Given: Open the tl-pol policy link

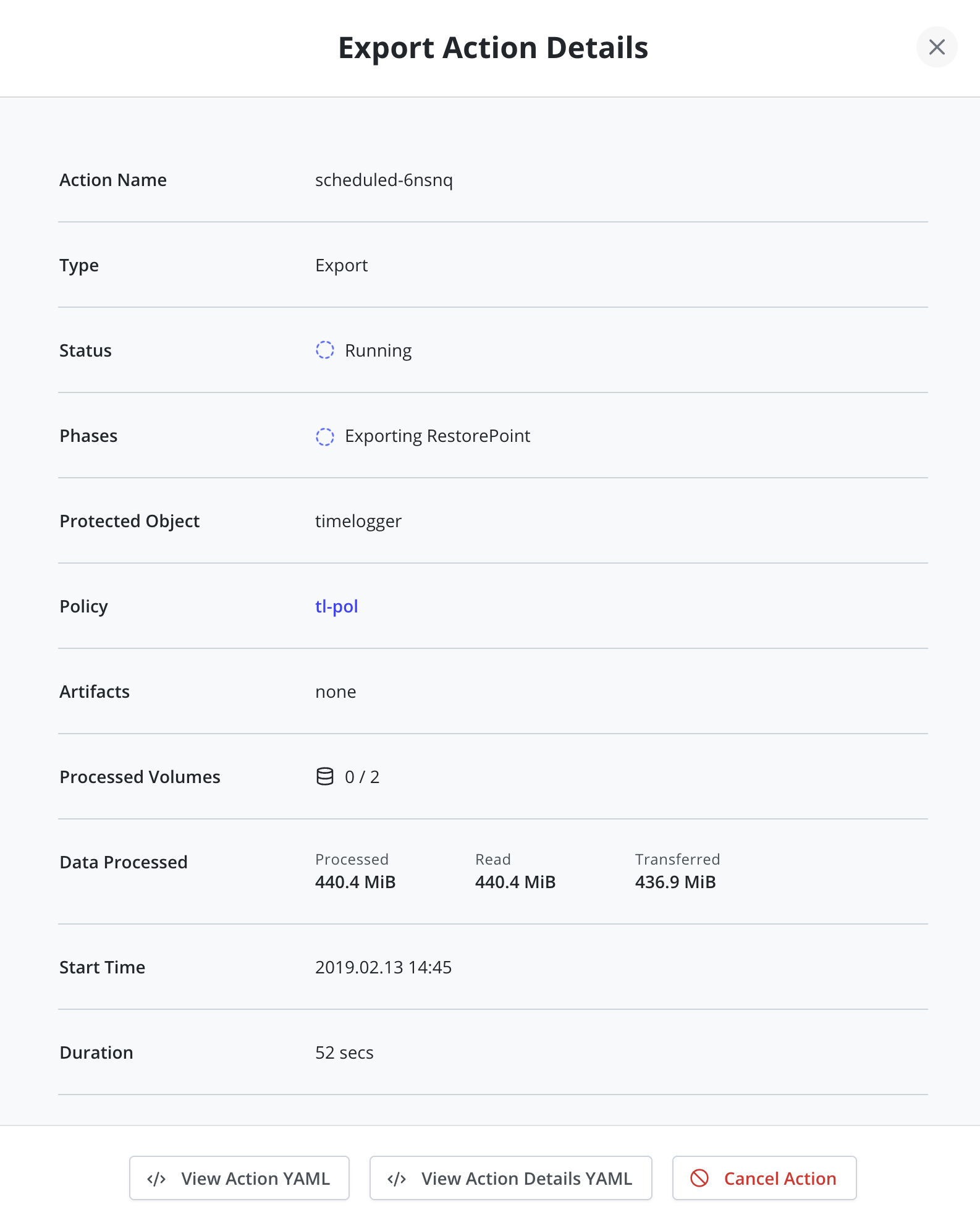Looking at the screenshot, I should pos(337,606).
